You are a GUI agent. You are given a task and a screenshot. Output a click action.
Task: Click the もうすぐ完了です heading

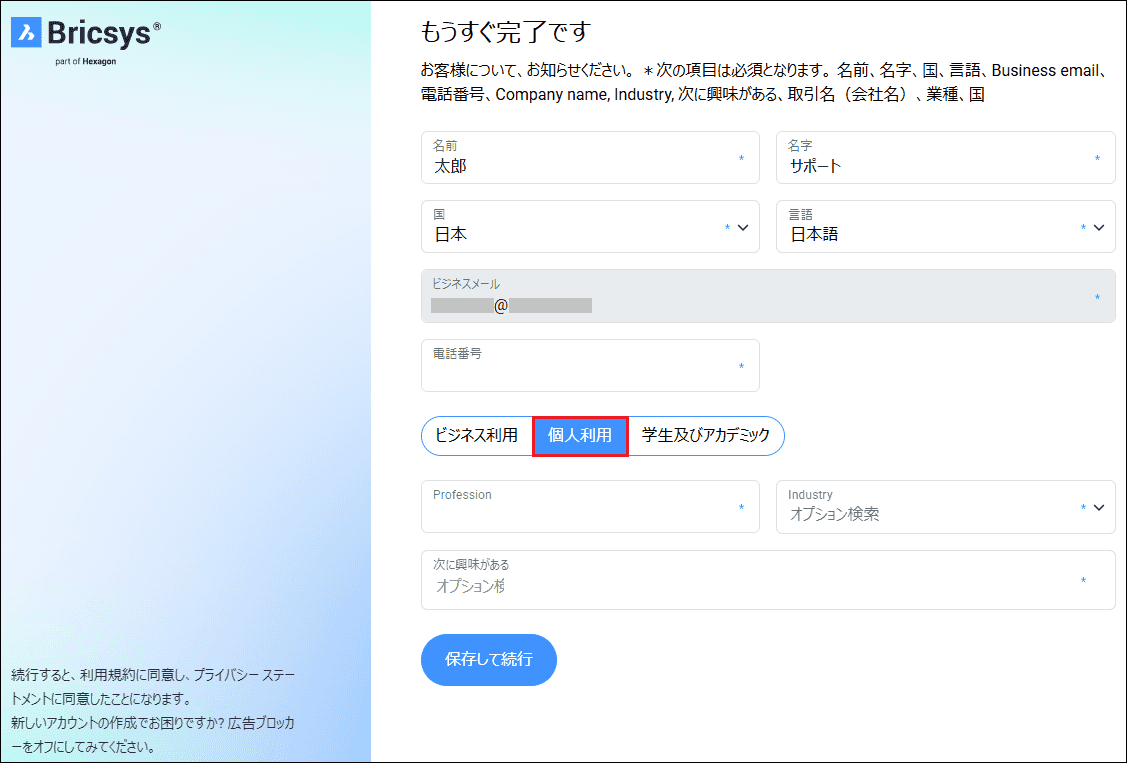507,32
